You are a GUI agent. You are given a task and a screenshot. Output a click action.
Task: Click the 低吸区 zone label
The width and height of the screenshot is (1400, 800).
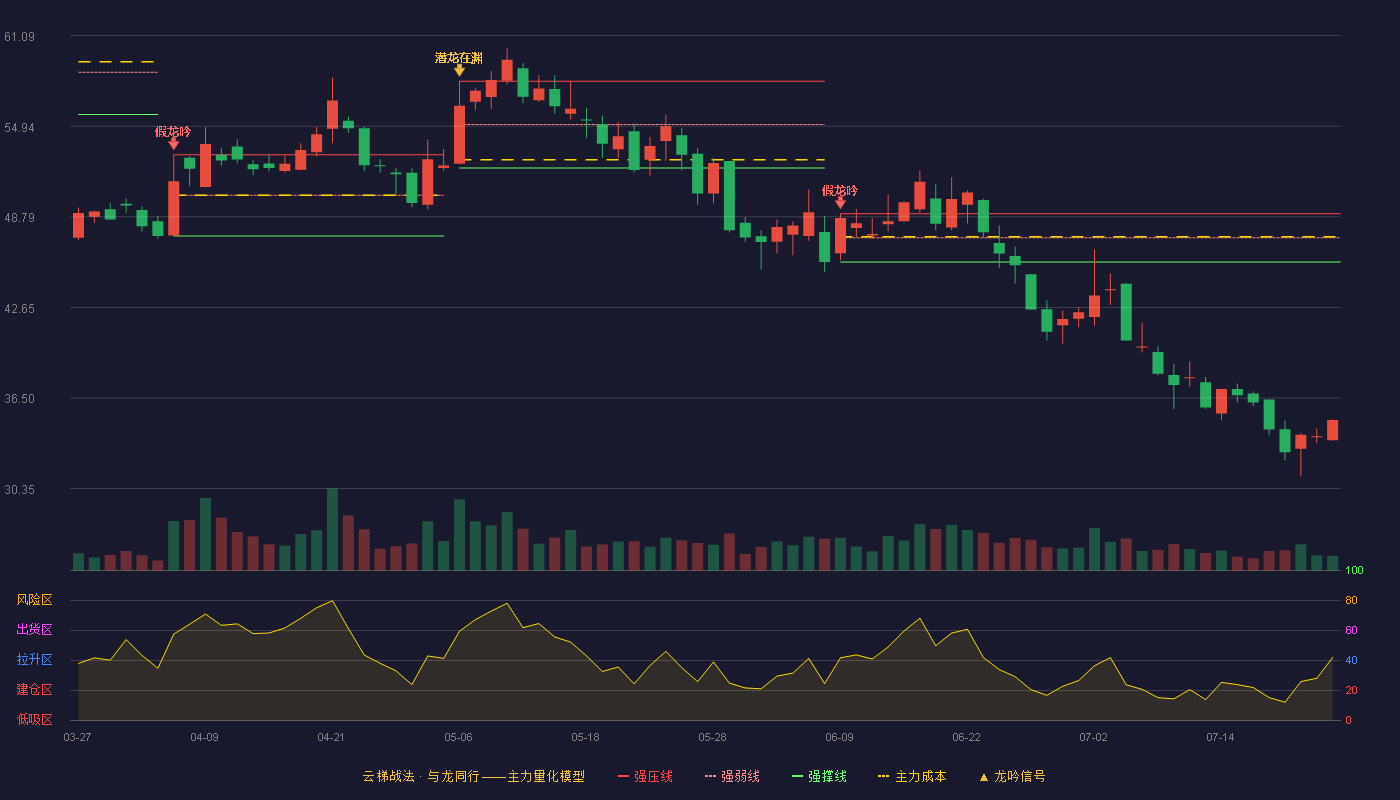pyautogui.click(x=34, y=719)
